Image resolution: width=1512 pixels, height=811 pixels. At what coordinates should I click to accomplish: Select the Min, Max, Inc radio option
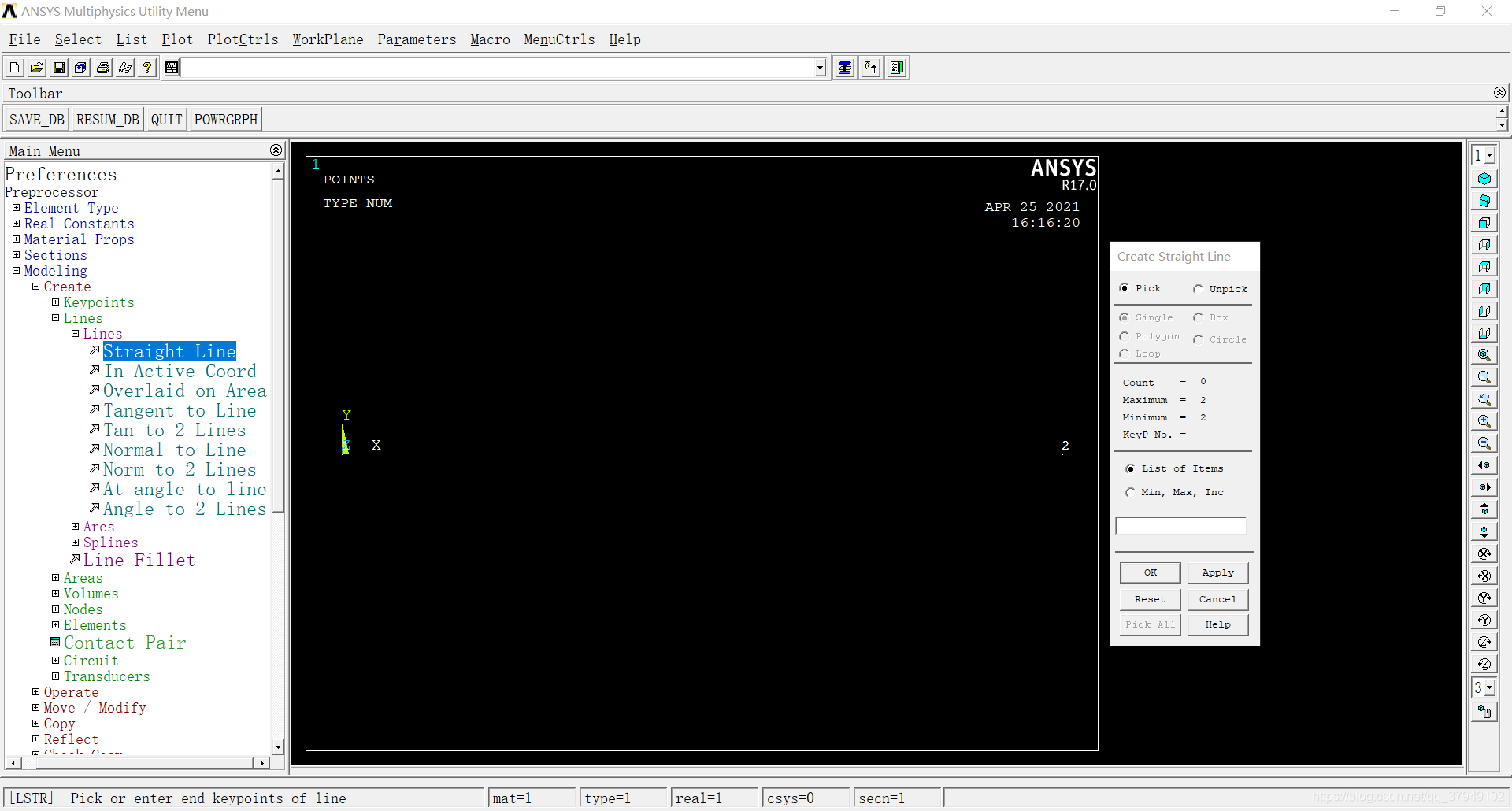(x=1131, y=492)
